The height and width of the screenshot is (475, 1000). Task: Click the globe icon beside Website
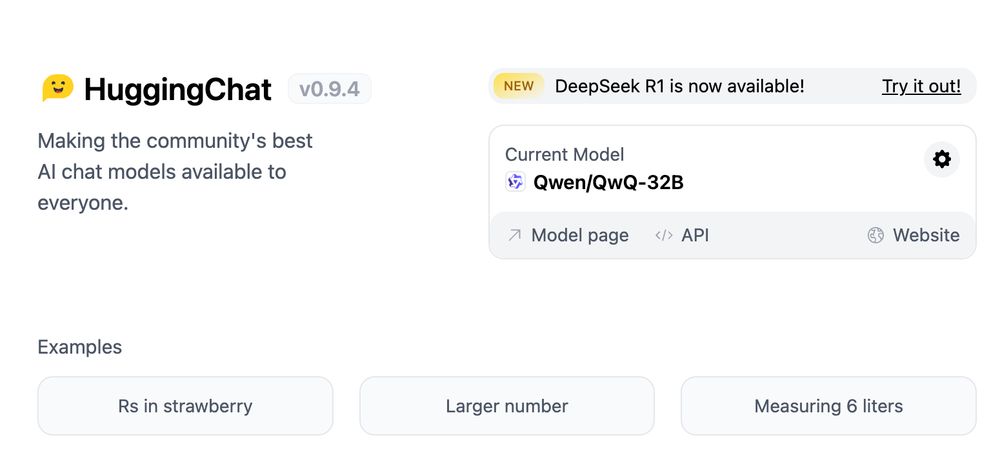(x=876, y=235)
